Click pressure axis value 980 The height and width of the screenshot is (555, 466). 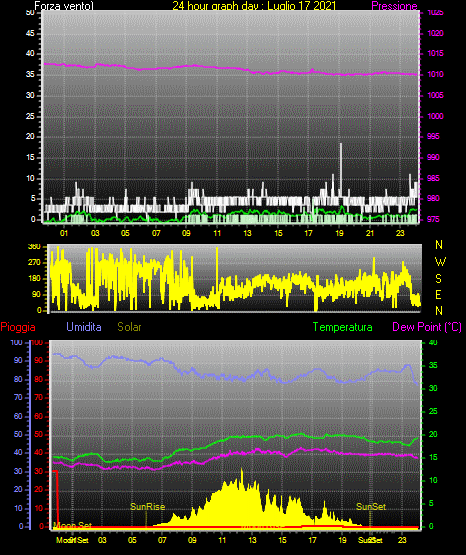(x=433, y=198)
